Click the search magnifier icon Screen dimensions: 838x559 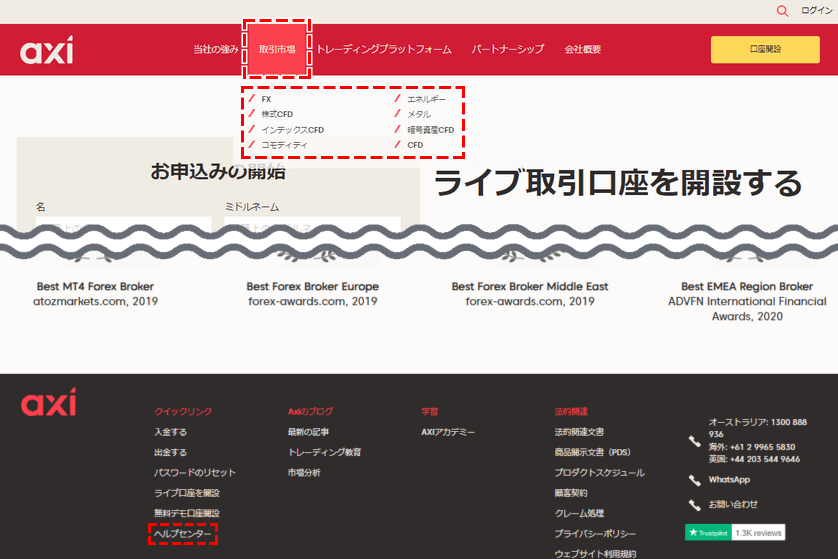(782, 11)
